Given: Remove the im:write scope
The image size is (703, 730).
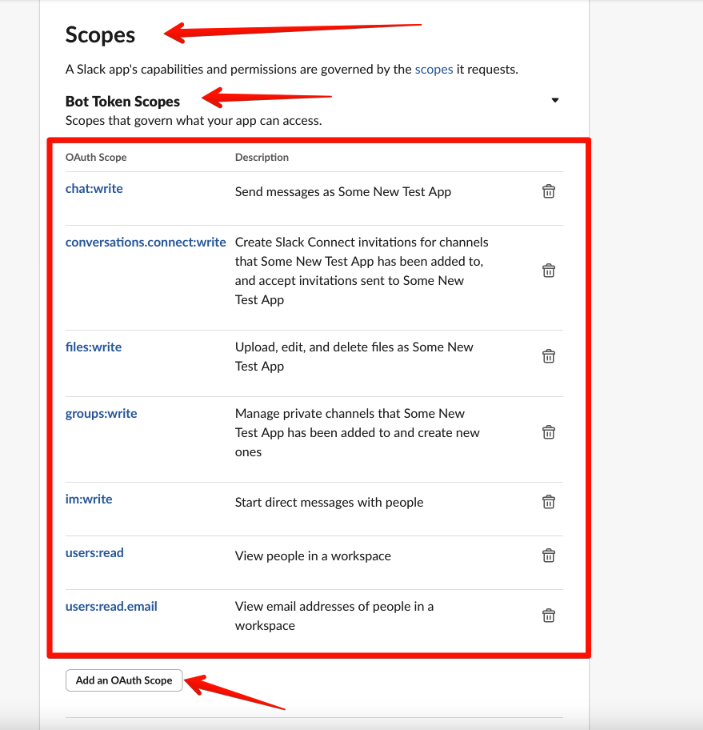Looking at the screenshot, I should (548, 502).
